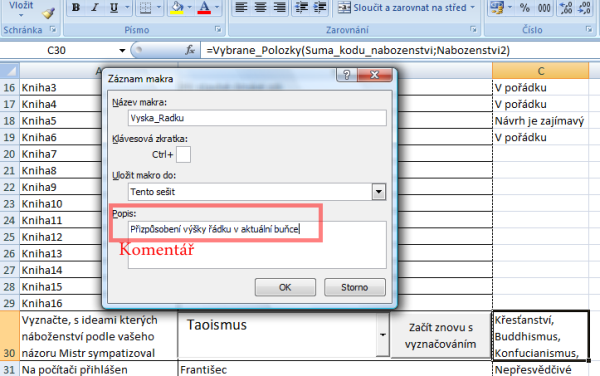Open Vložit paste dropdown

pyautogui.click(x=21, y=15)
